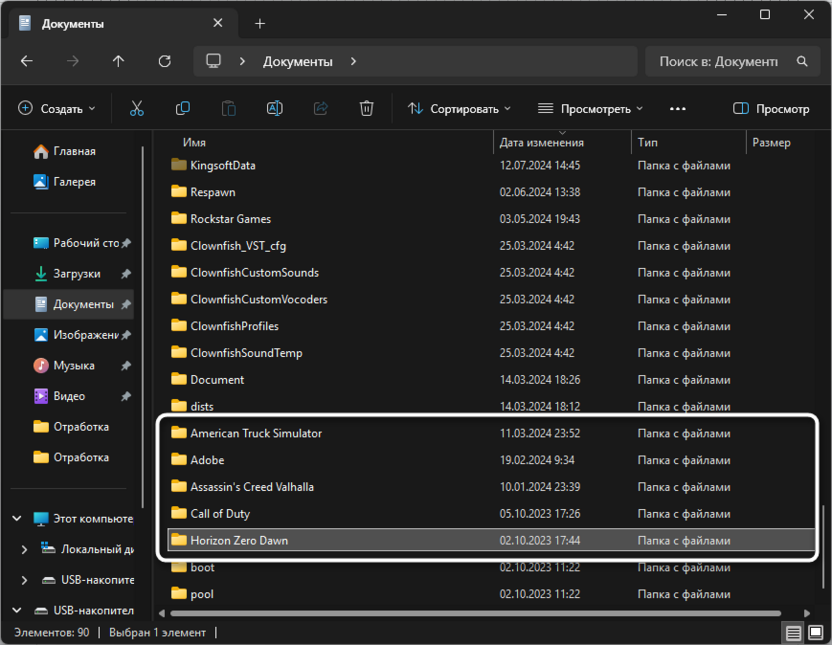Open Видео in the sidebar
The width and height of the screenshot is (832, 645).
pyautogui.click(x=59, y=396)
